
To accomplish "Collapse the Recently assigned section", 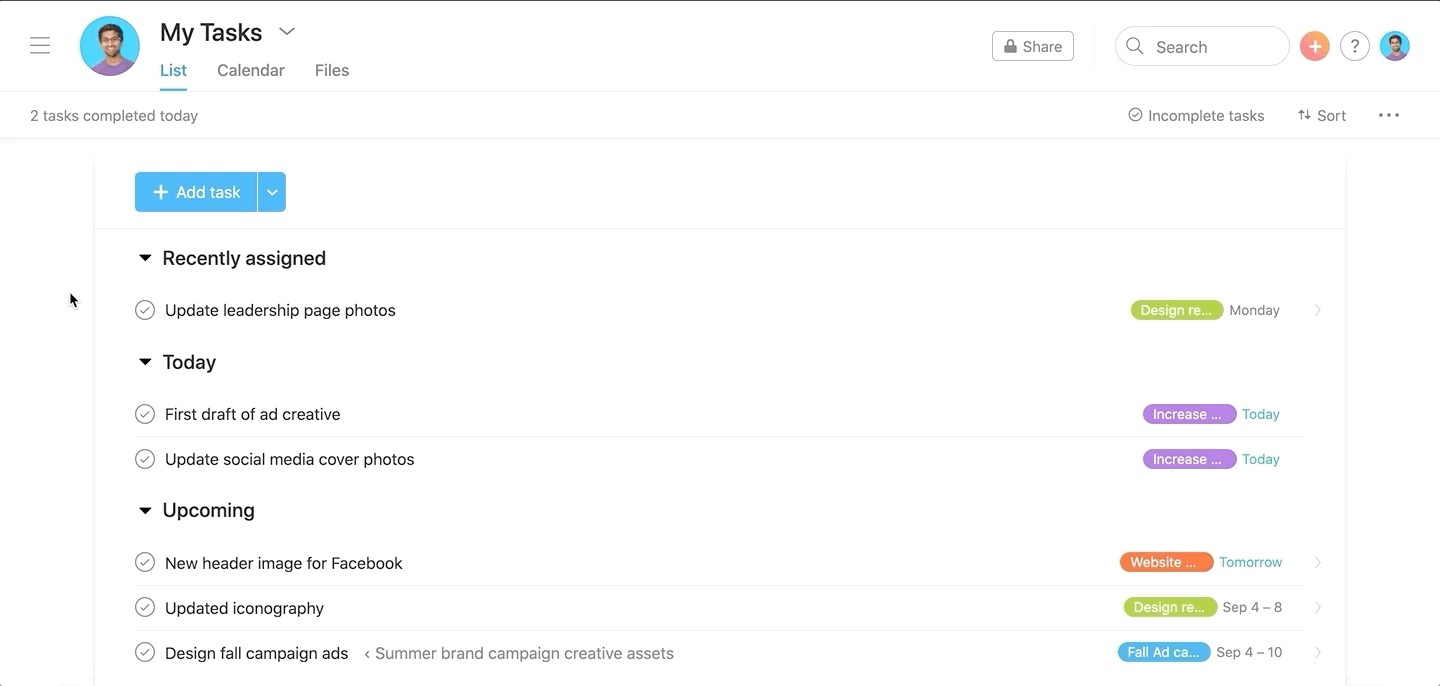I will (145, 258).
